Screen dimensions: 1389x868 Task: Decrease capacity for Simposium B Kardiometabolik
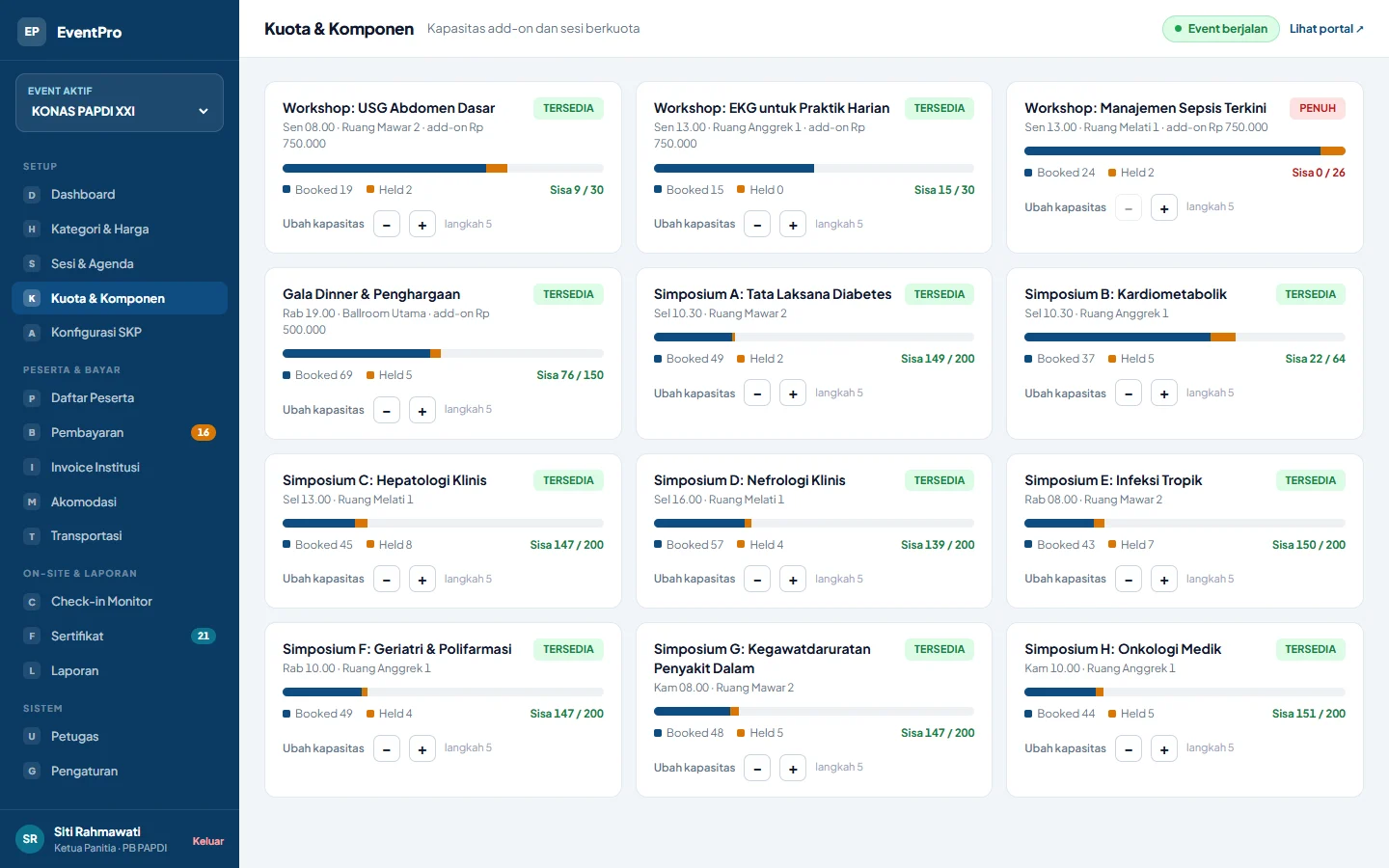pyautogui.click(x=1129, y=393)
